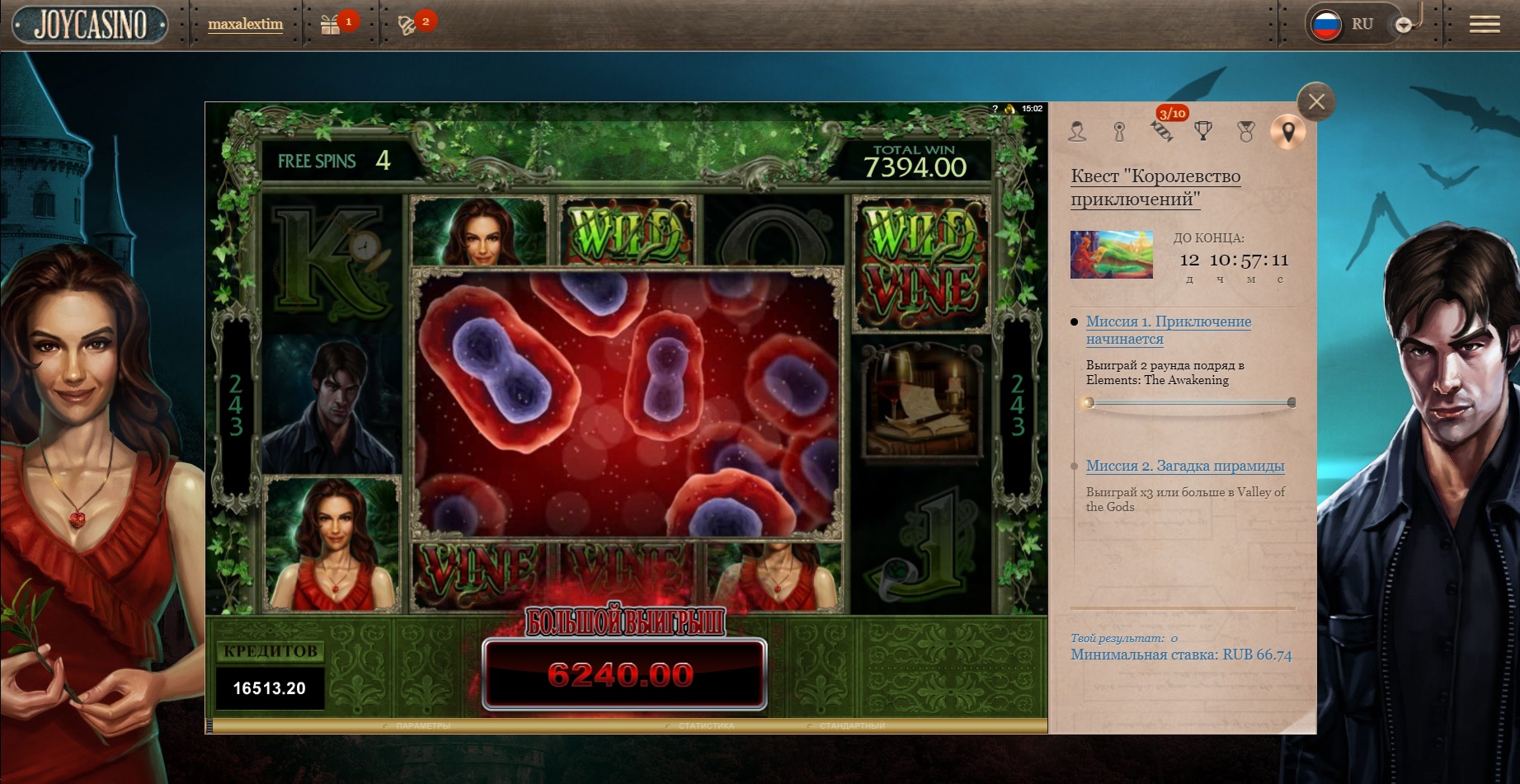Switch to Стандартный view mode

[x=851, y=726]
